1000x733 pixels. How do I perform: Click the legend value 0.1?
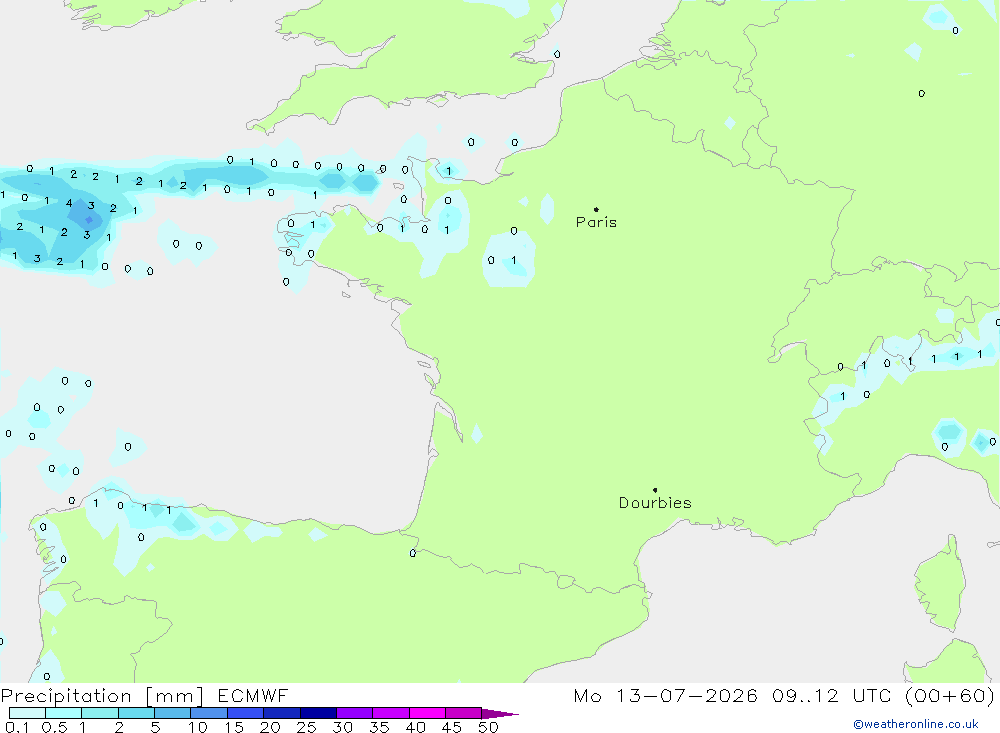pos(17,727)
